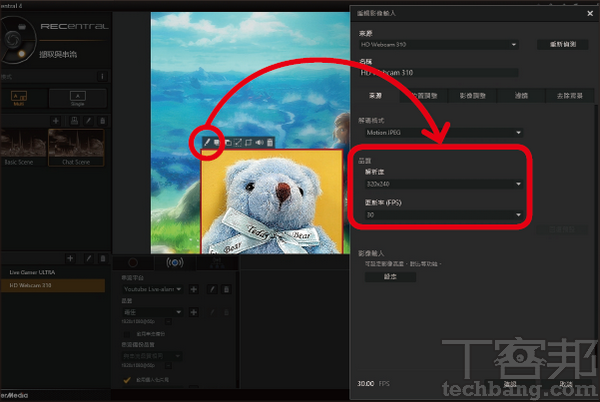The height and width of the screenshot is (402, 600).
Task: Select the 影像調整 image adjustment tab
Action: coord(473,96)
